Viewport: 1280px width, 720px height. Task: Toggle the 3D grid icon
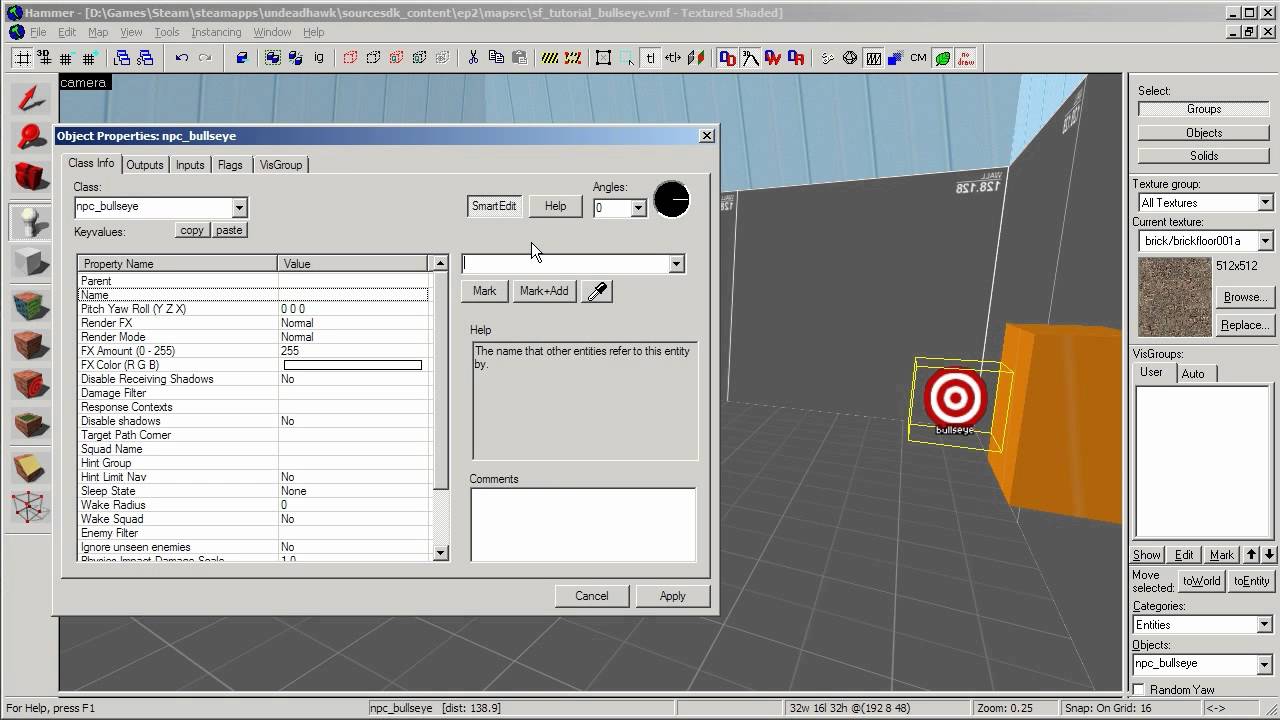[43, 58]
